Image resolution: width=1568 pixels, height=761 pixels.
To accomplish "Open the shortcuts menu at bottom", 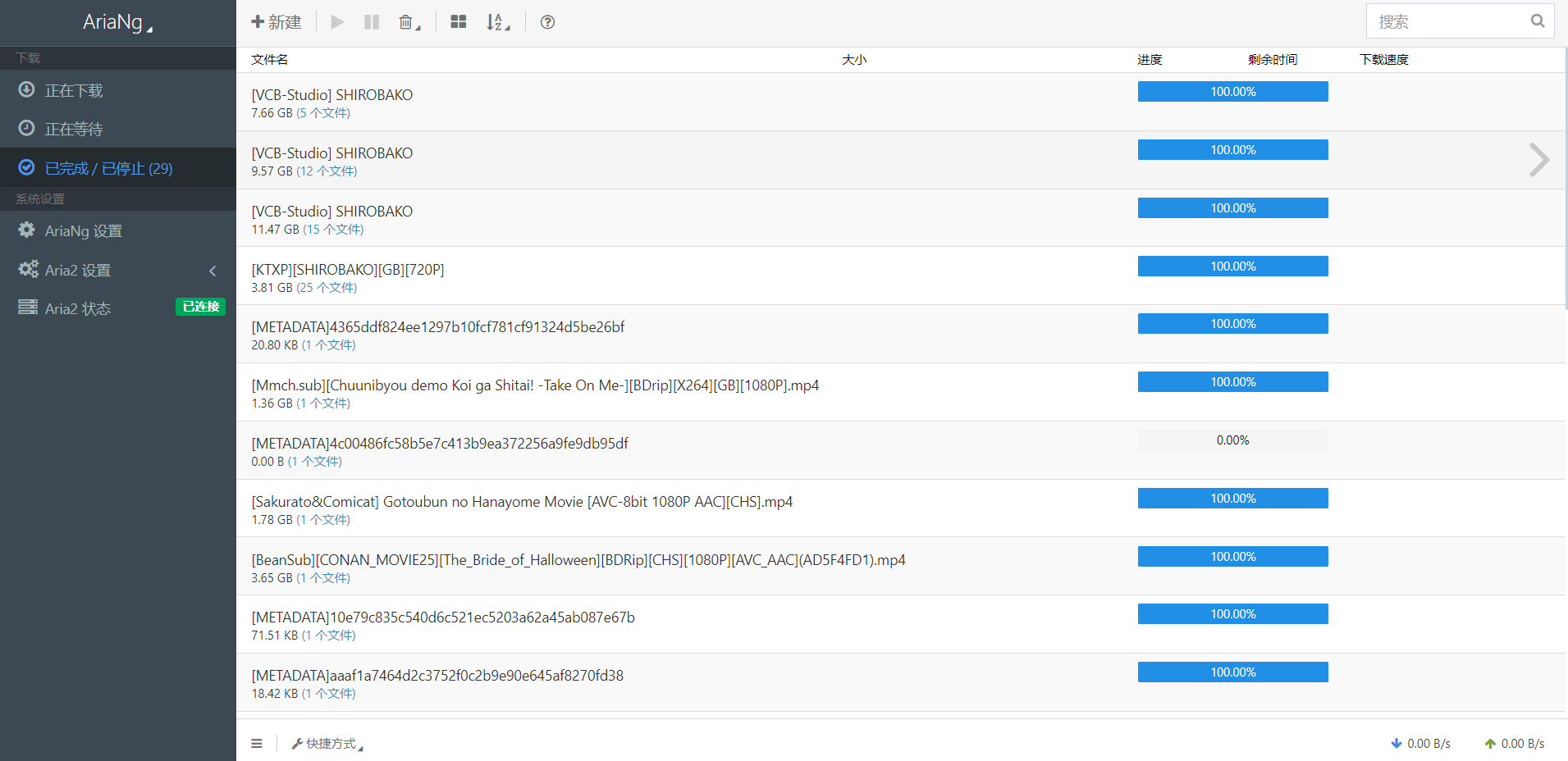I will (328, 744).
